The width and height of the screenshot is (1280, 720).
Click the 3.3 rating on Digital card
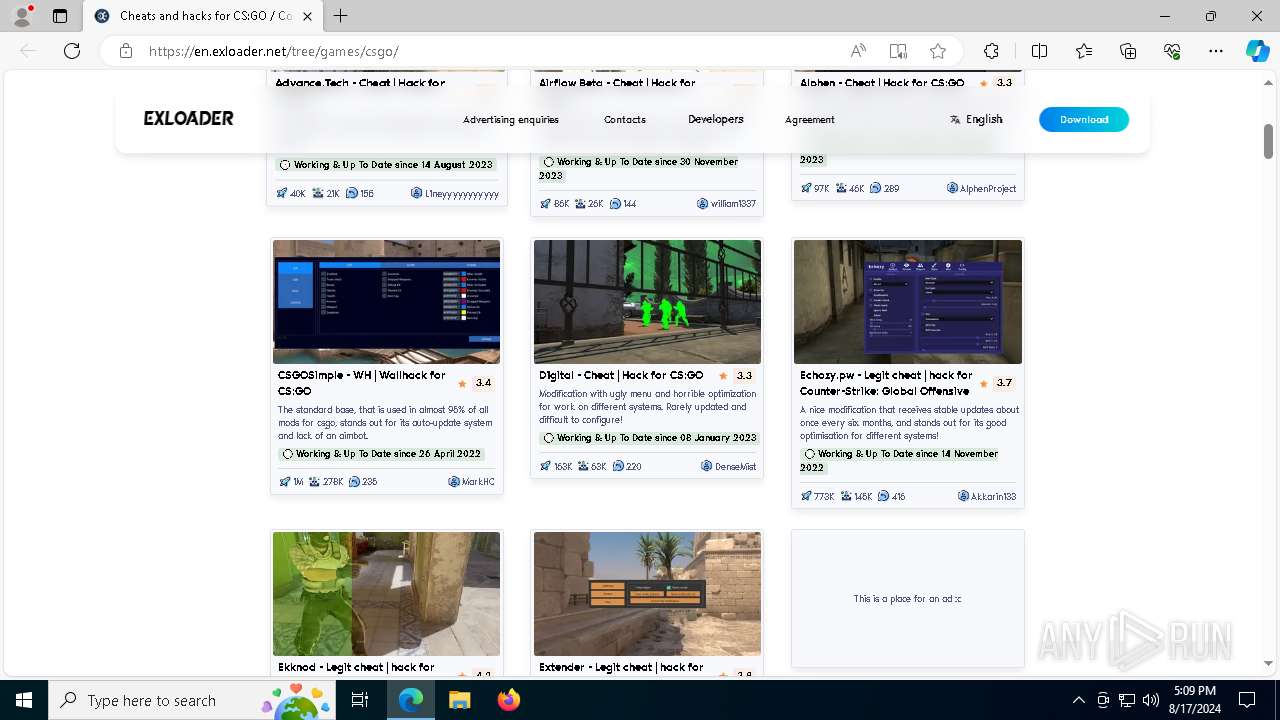737,376
